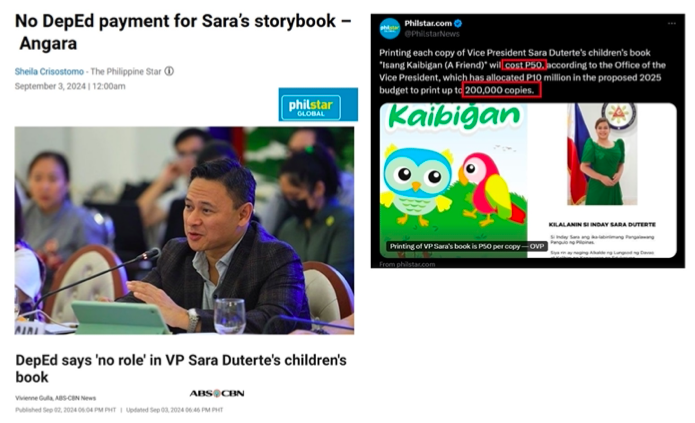Click the Philstar.com profile avatar
This screenshot has height=423, width=695.
tap(390, 29)
